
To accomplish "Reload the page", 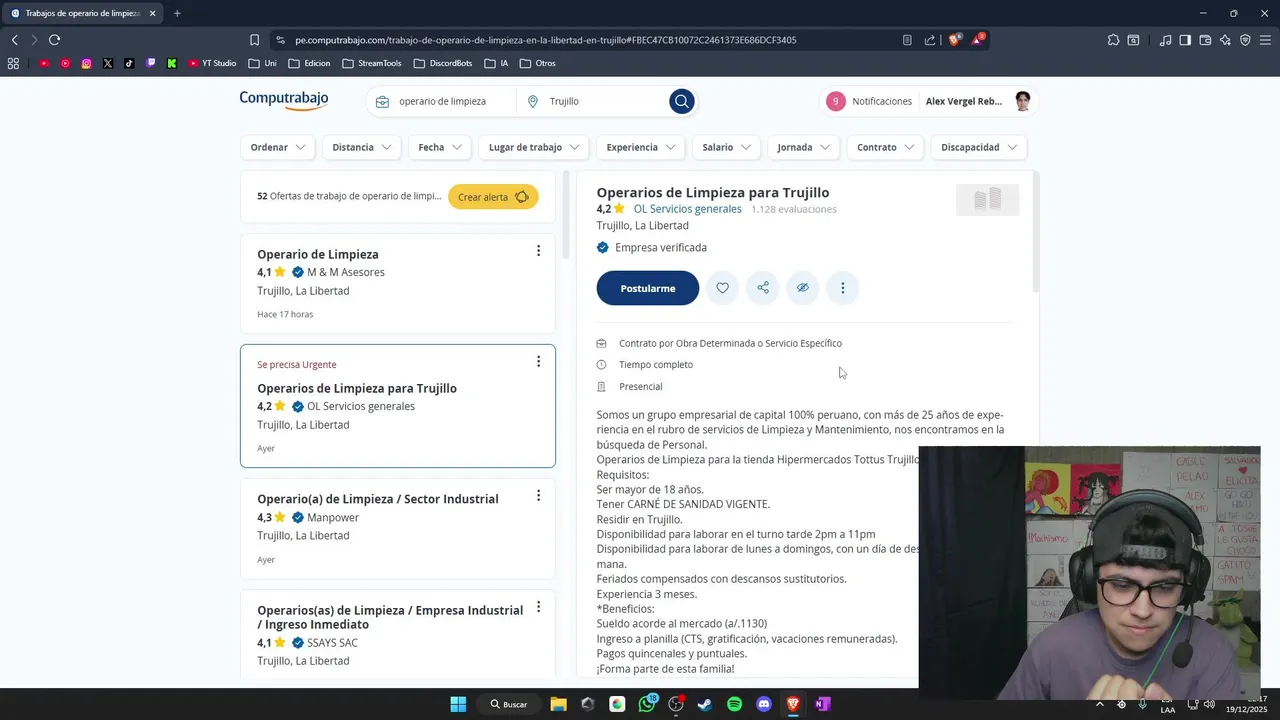I will [54, 40].
